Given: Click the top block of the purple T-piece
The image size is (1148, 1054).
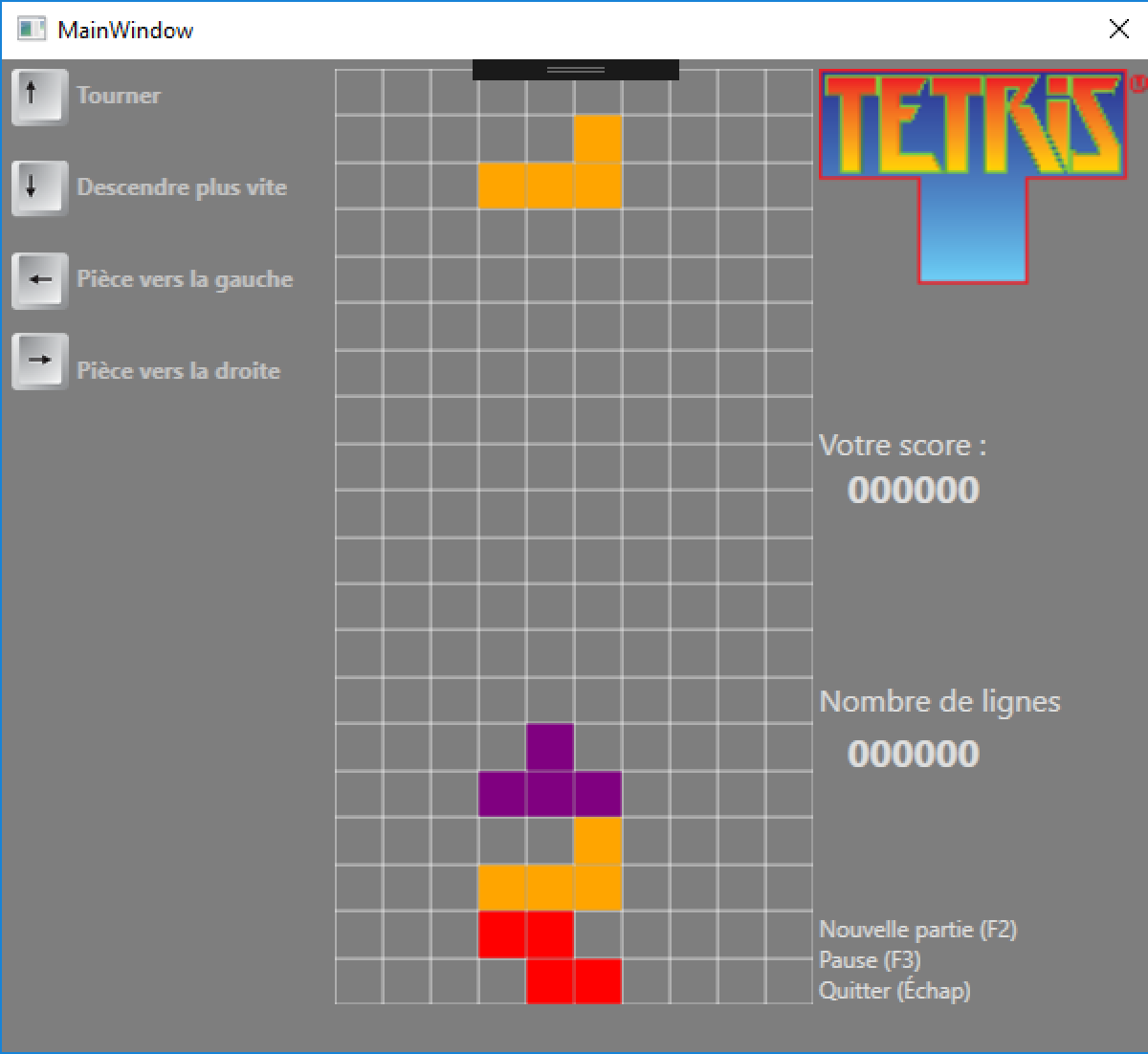Looking at the screenshot, I should click(550, 747).
